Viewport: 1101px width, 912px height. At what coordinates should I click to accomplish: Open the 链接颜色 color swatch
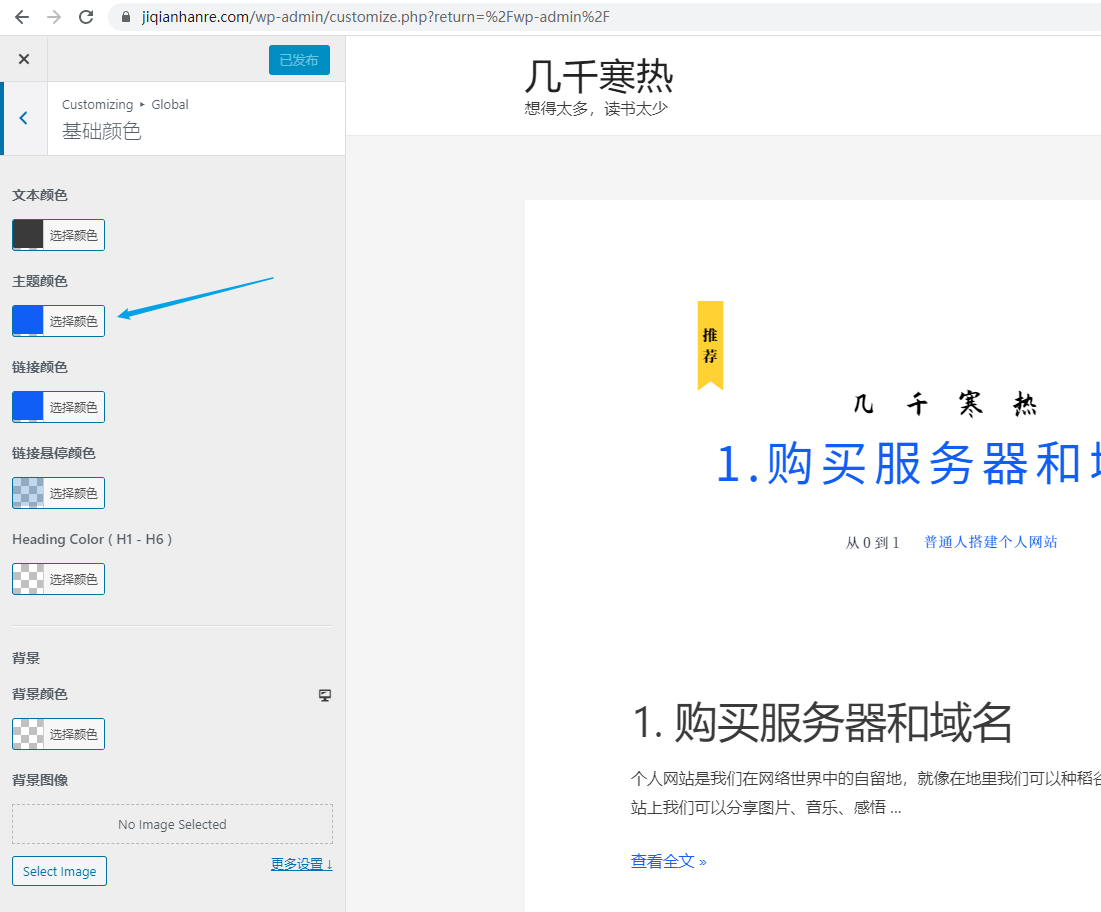click(x=27, y=406)
